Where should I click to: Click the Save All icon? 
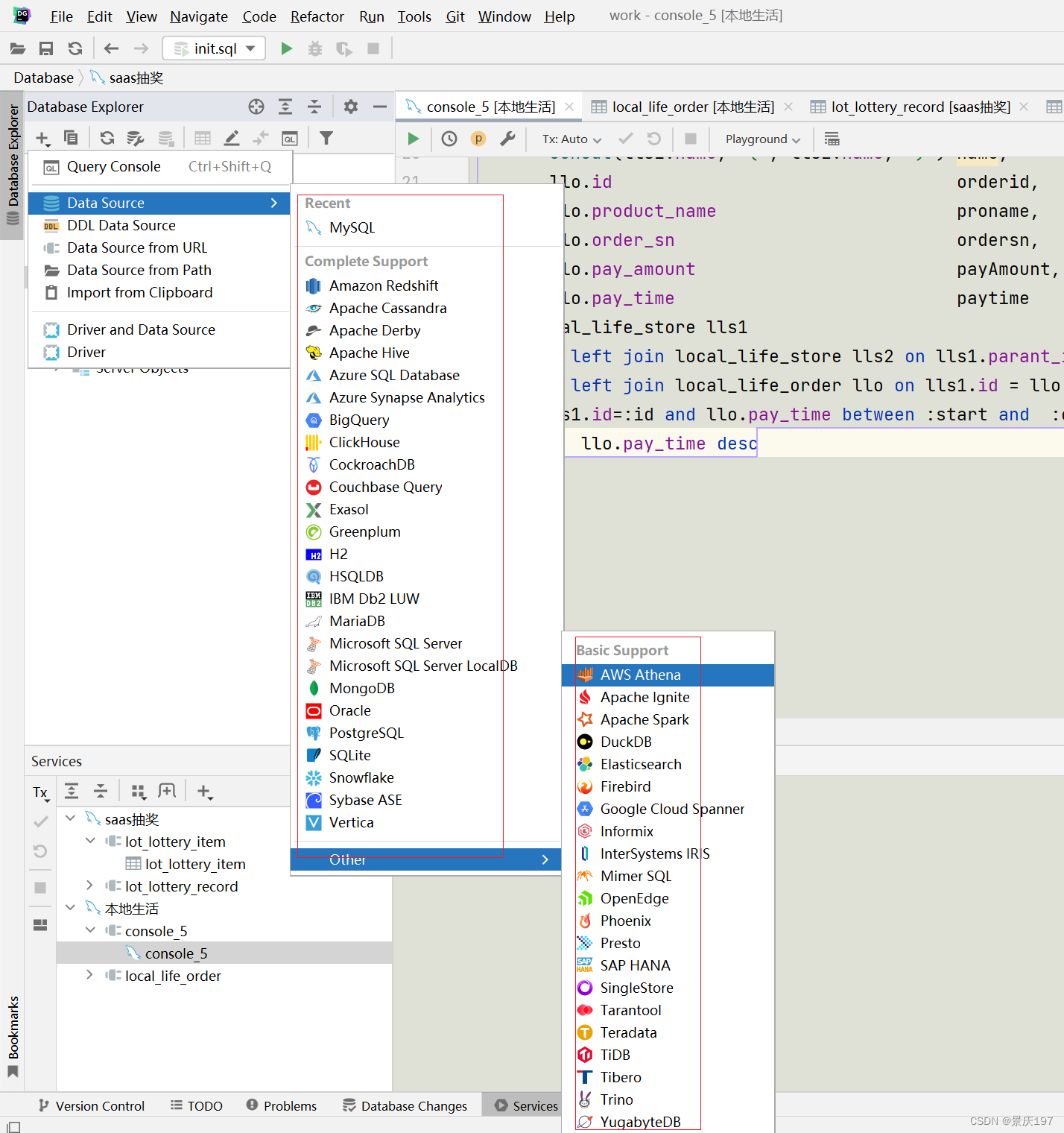(x=46, y=48)
